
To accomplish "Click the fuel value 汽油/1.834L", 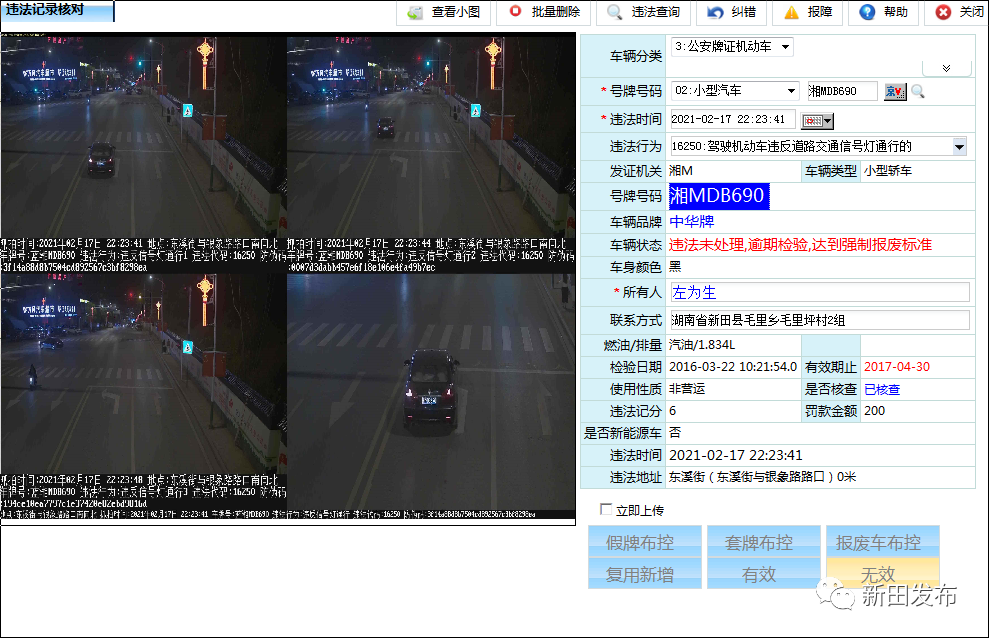I will click(701, 345).
